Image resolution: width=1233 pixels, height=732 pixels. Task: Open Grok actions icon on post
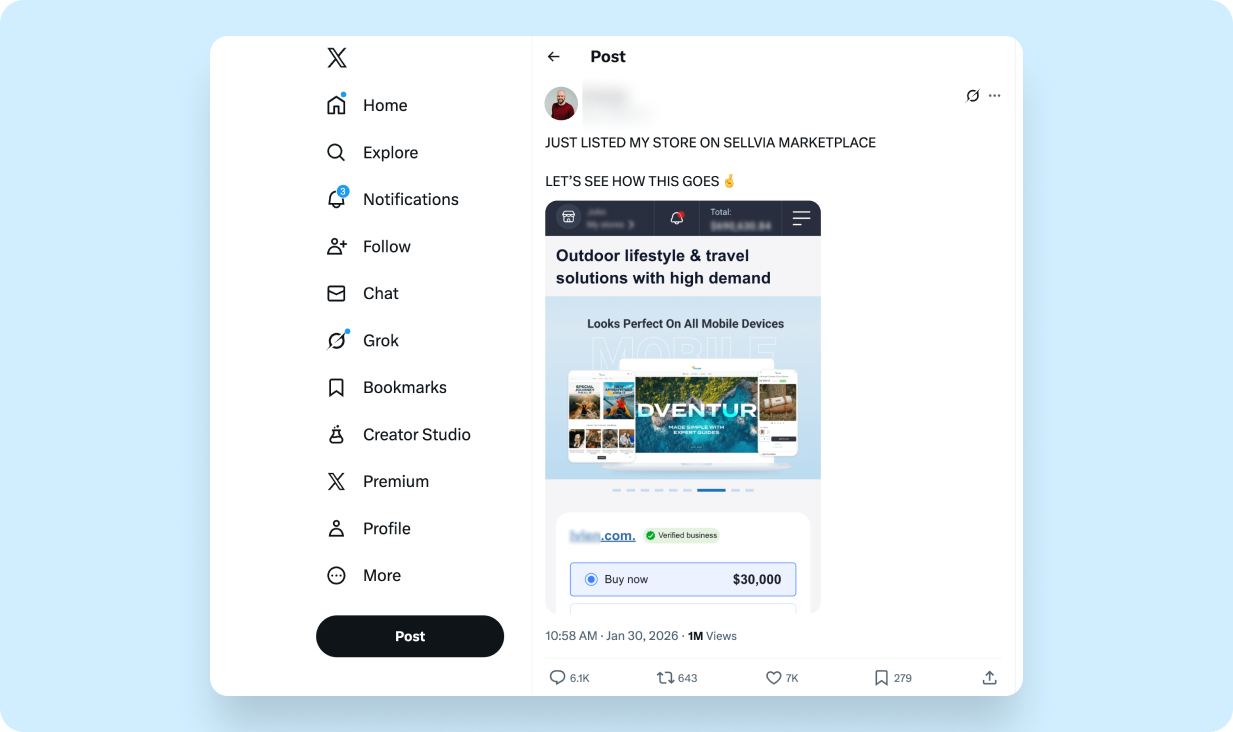(x=972, y=96)
